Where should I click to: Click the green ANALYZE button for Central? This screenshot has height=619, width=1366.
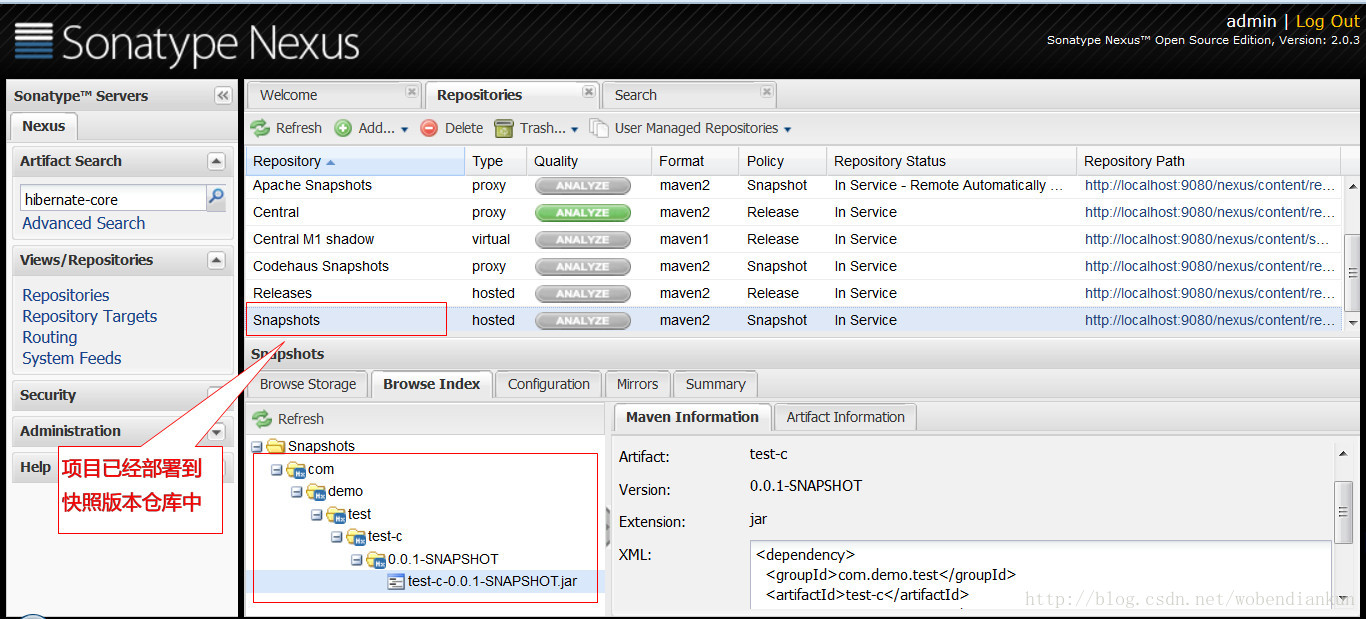[x=583, y=212]
